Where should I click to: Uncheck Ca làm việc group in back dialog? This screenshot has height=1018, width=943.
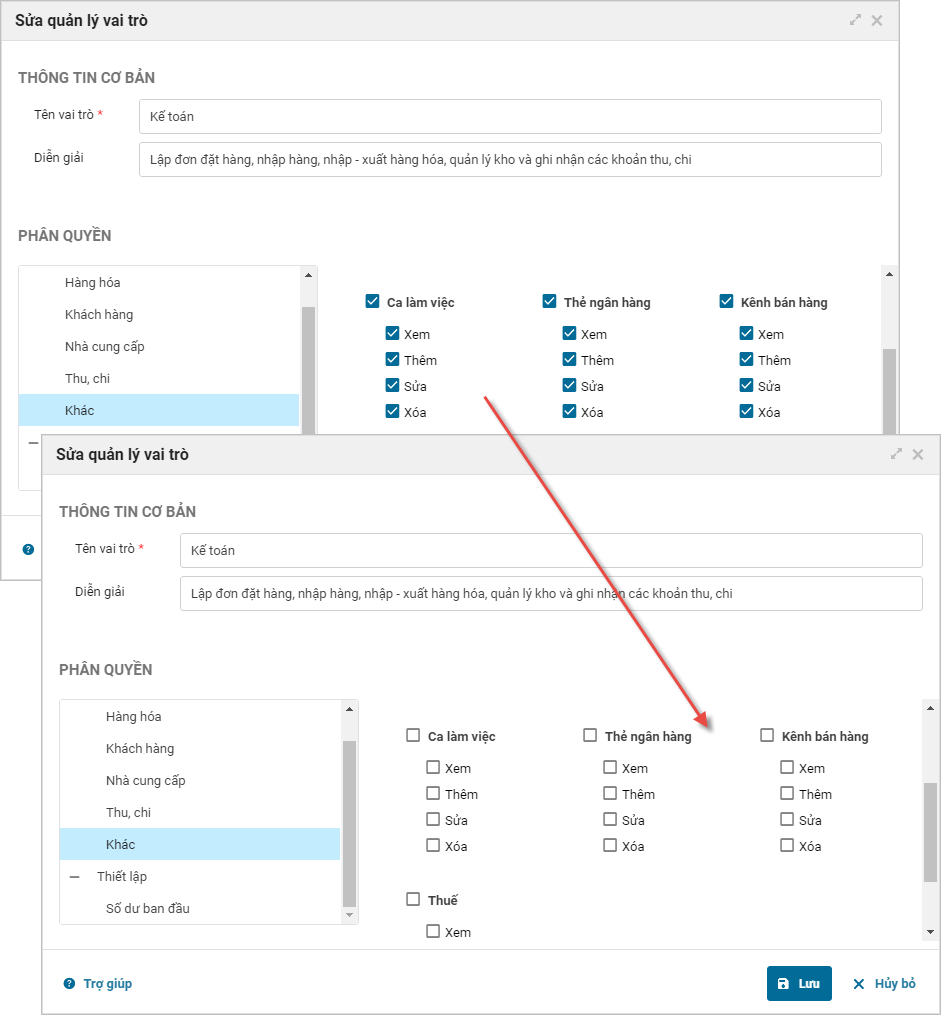click(372, 301)
